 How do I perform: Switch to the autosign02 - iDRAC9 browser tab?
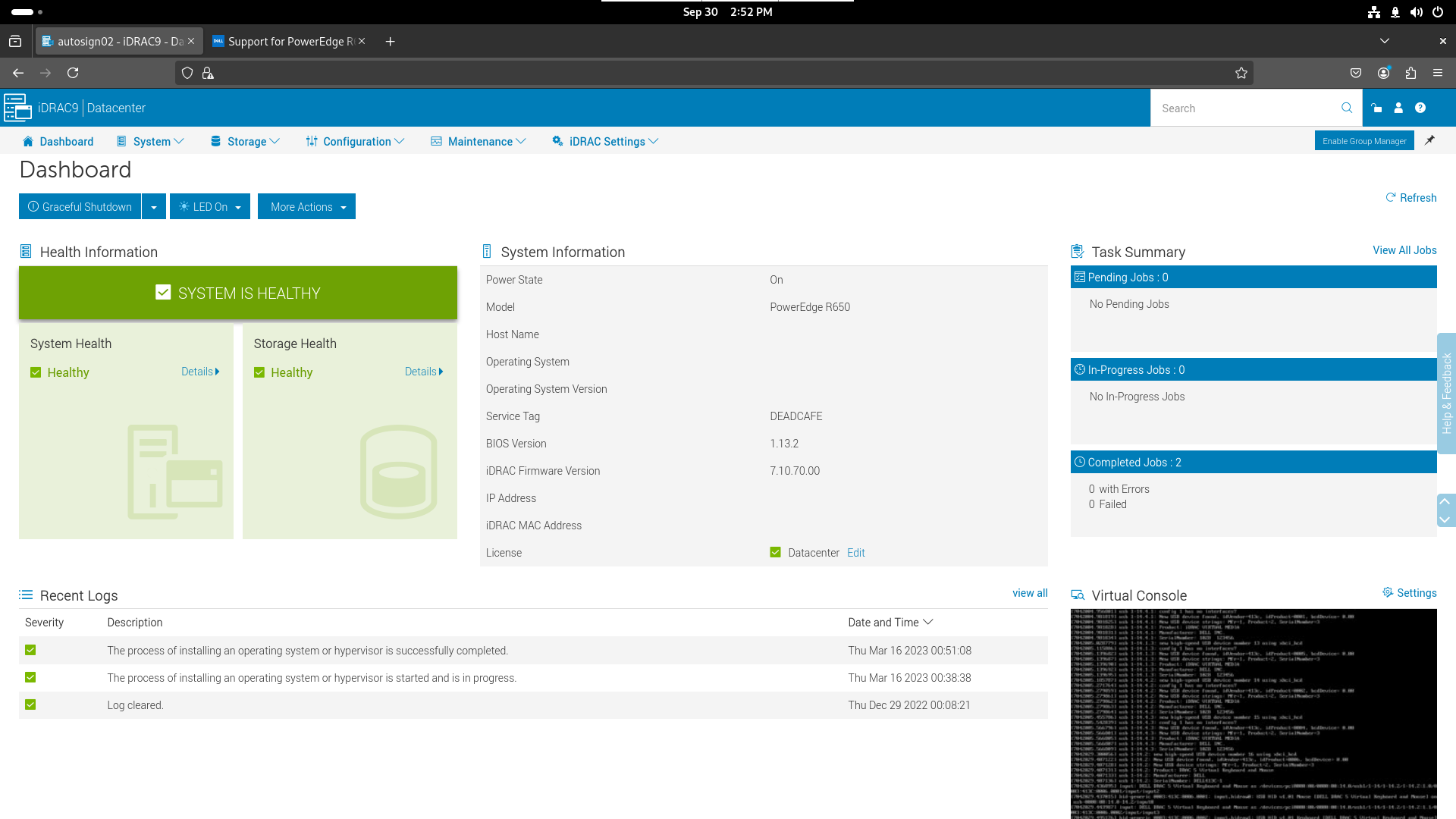119,41
